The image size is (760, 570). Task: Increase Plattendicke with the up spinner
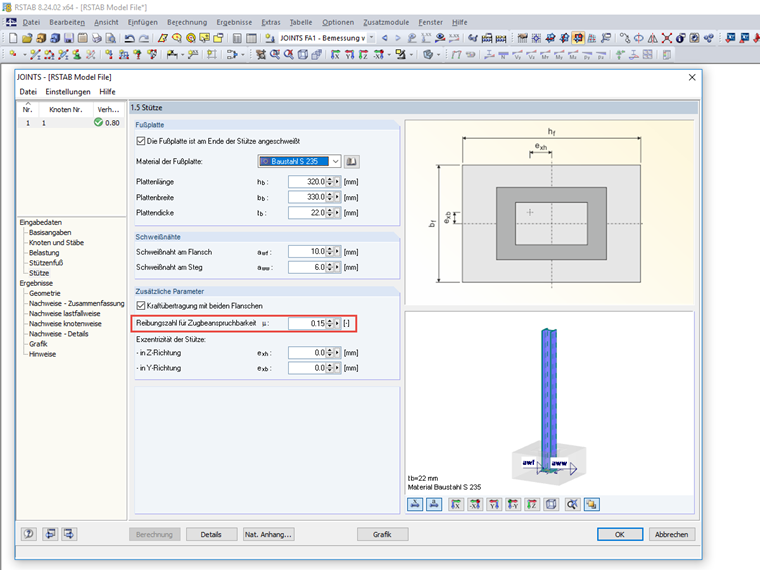pyautogui.click(x=330, y=210)
